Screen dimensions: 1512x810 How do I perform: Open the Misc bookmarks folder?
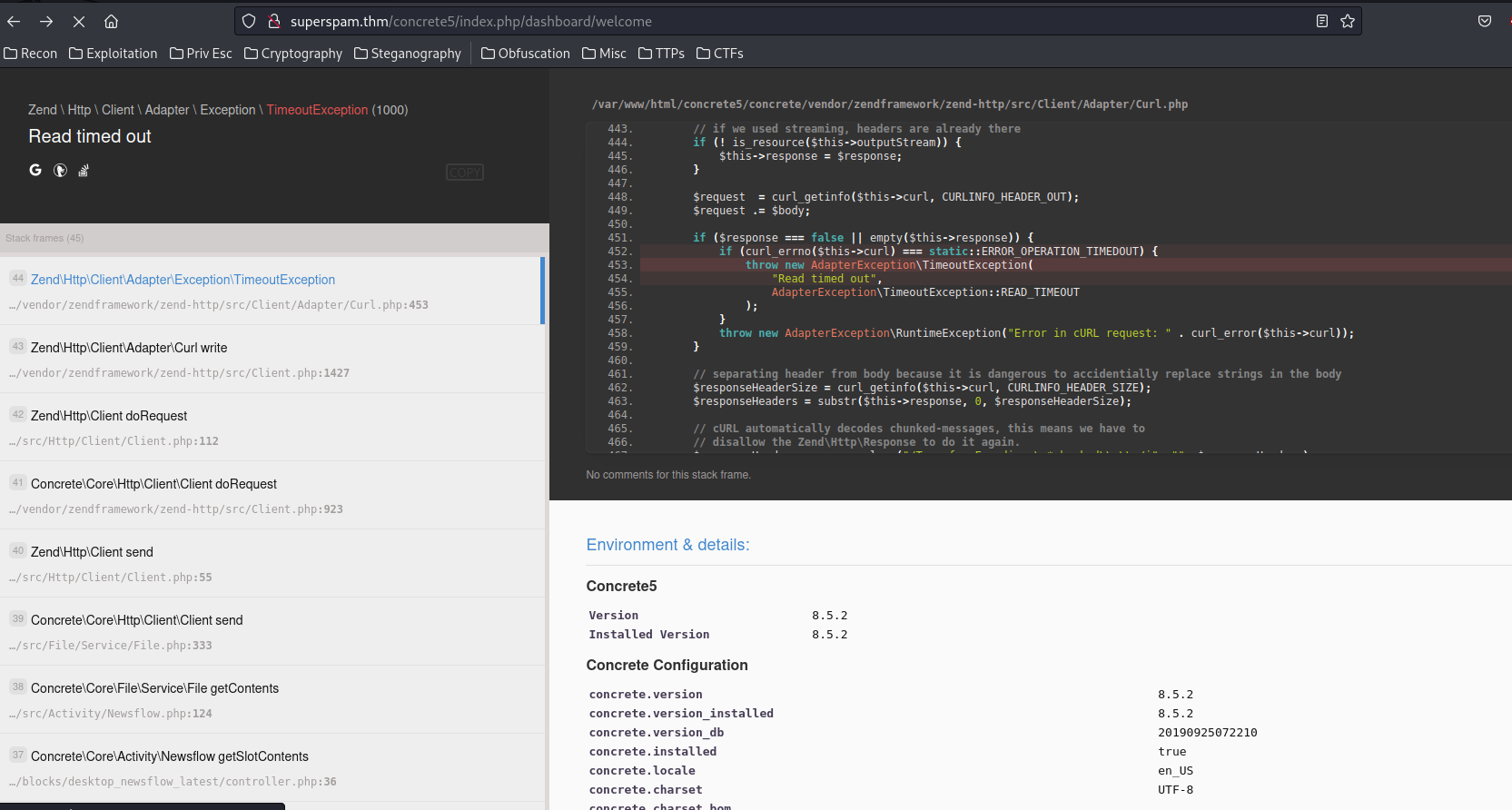coord(604,54)
